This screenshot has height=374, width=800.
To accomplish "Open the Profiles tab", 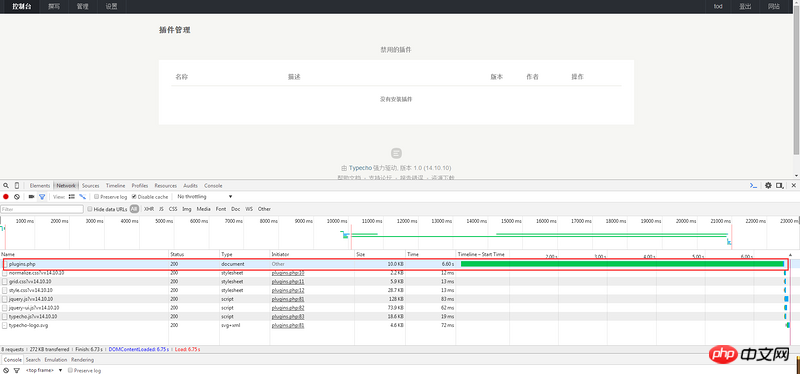I will 140,186.
